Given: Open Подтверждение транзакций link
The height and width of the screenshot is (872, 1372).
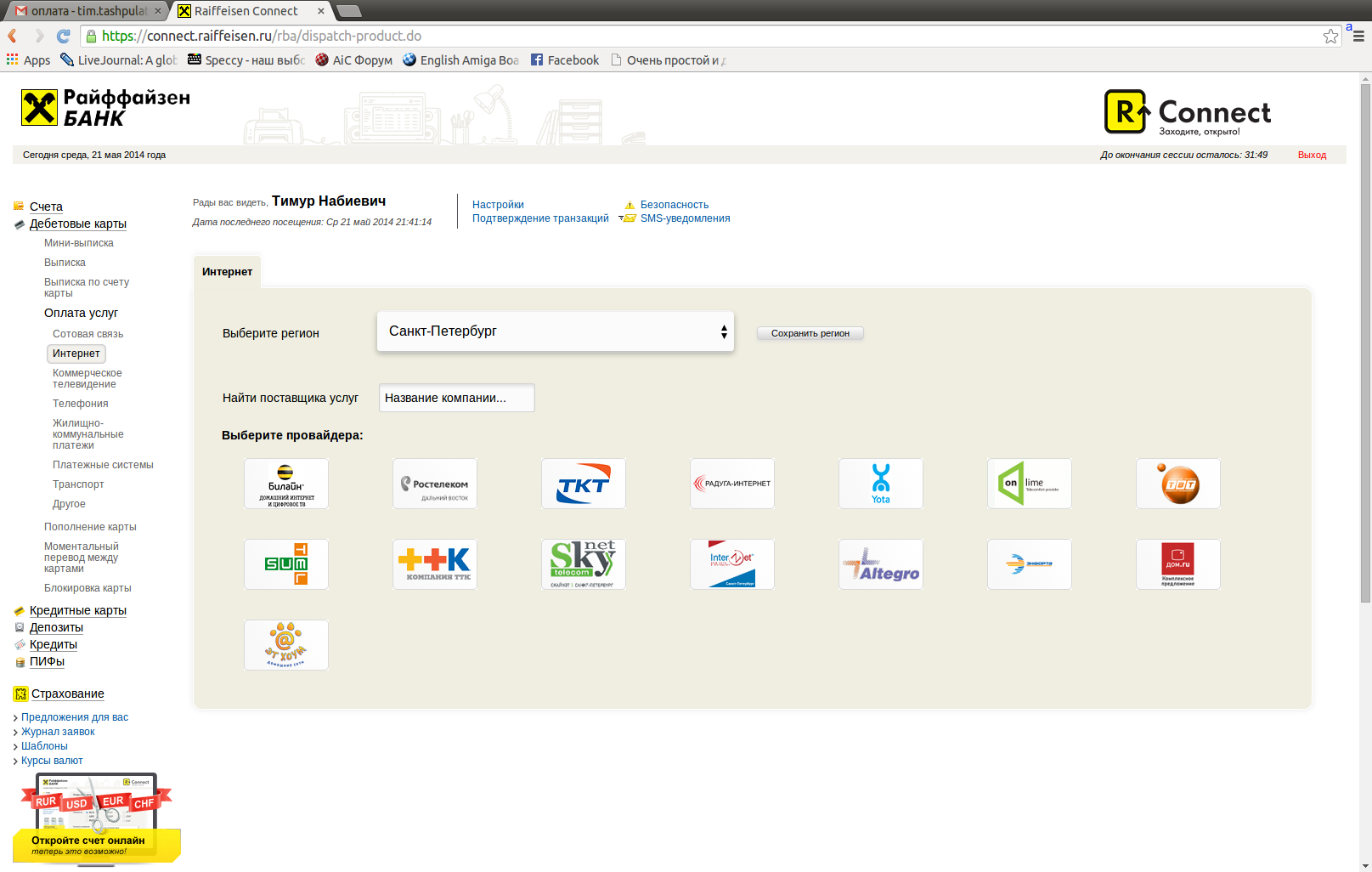Looking at the screenshot, I should (x=540, y=218).
